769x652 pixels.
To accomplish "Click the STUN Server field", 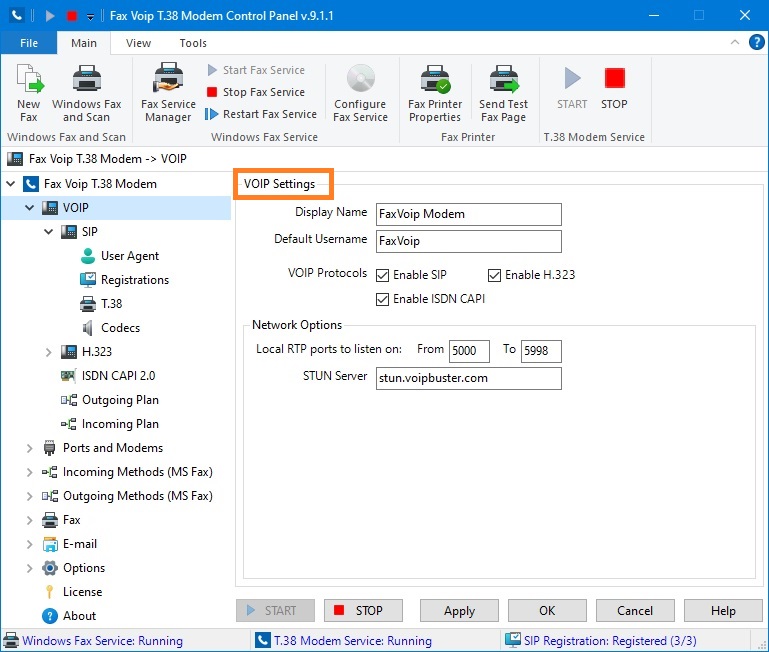I will click(469, 379).
